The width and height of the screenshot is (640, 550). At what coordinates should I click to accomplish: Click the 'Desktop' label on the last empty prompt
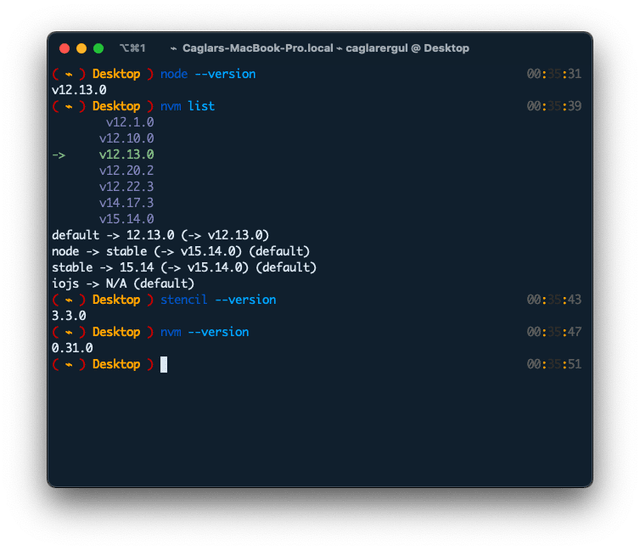pos(116,364)
